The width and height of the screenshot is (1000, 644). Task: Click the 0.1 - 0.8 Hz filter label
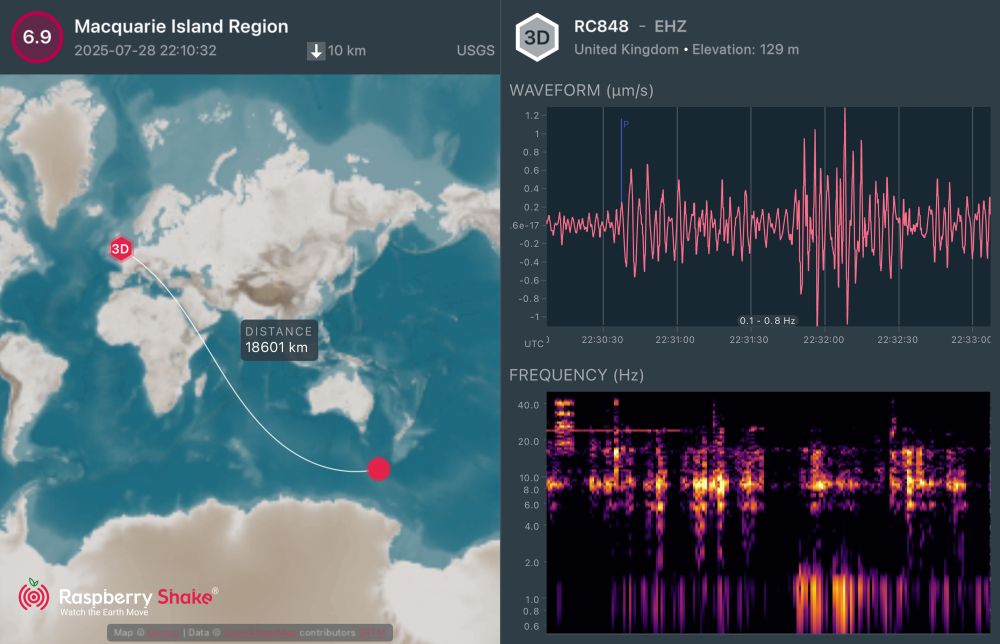(767, 321)
